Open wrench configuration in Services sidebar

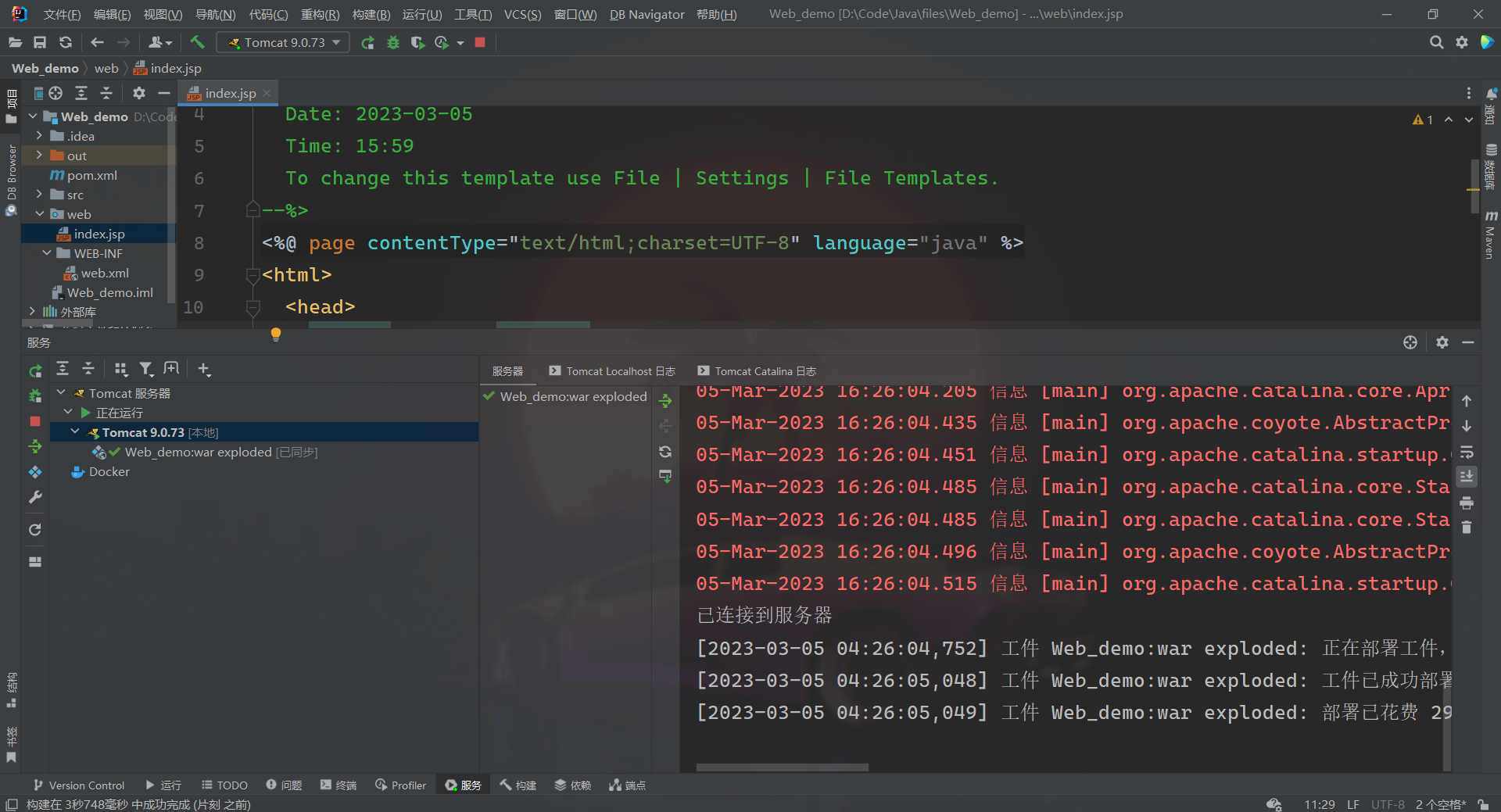click(35, 497)
